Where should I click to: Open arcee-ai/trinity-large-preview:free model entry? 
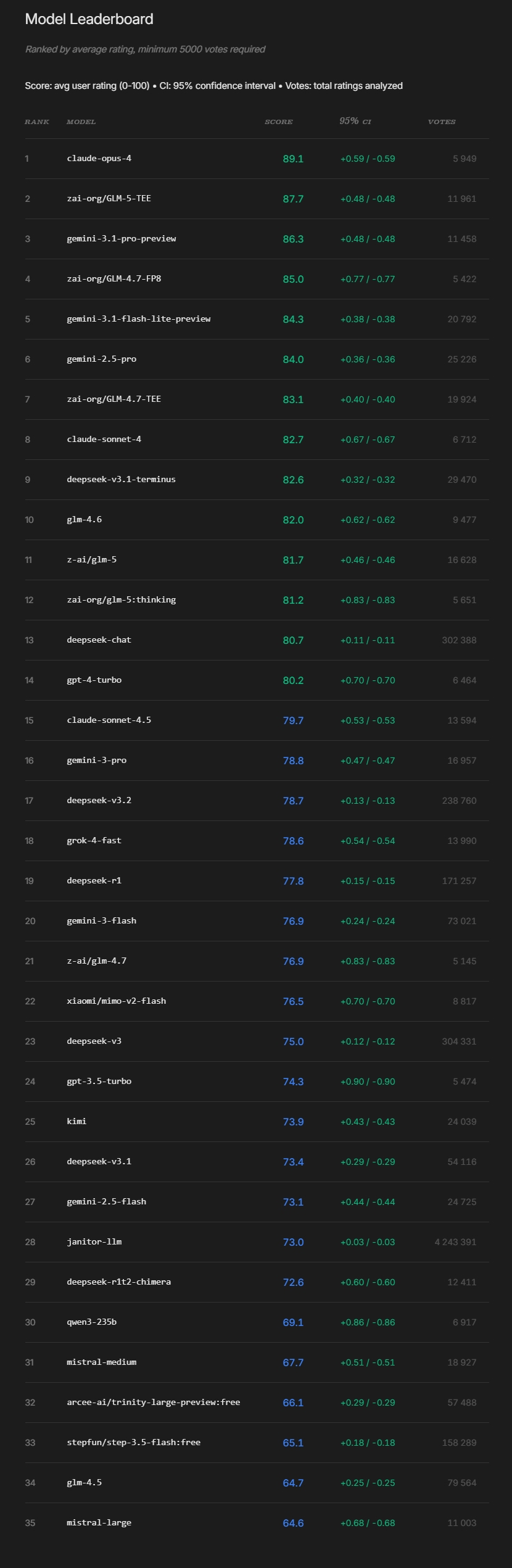click(x=153, y=1403)
